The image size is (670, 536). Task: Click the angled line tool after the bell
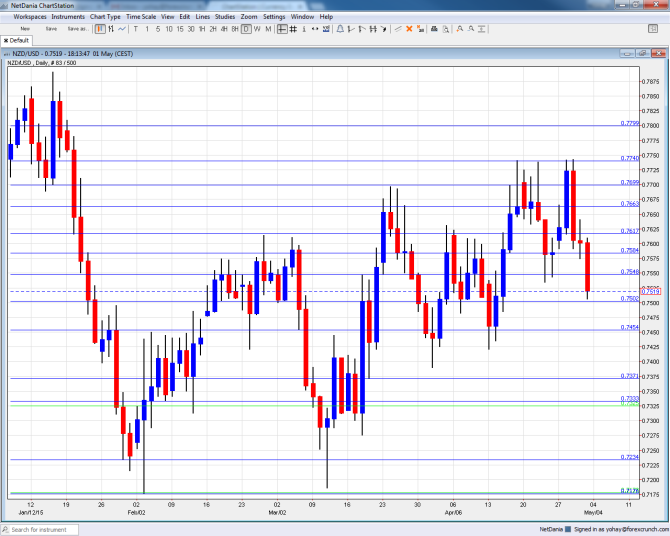[x=351, y=29]
